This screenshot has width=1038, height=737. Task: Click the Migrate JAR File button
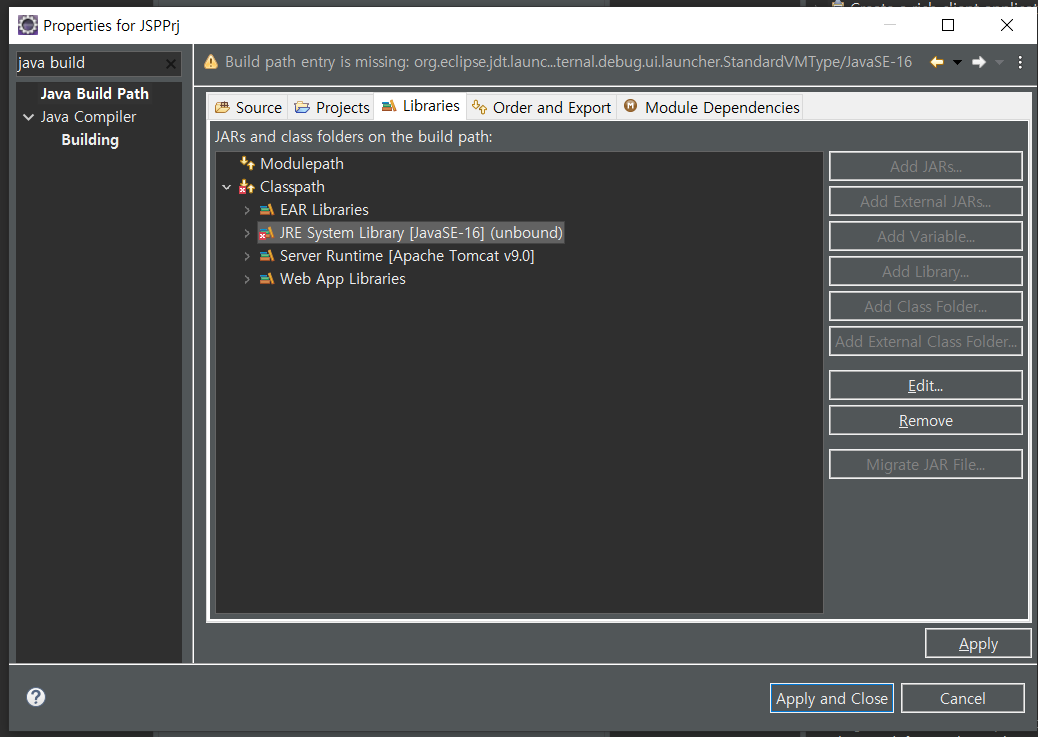[925, 464]
